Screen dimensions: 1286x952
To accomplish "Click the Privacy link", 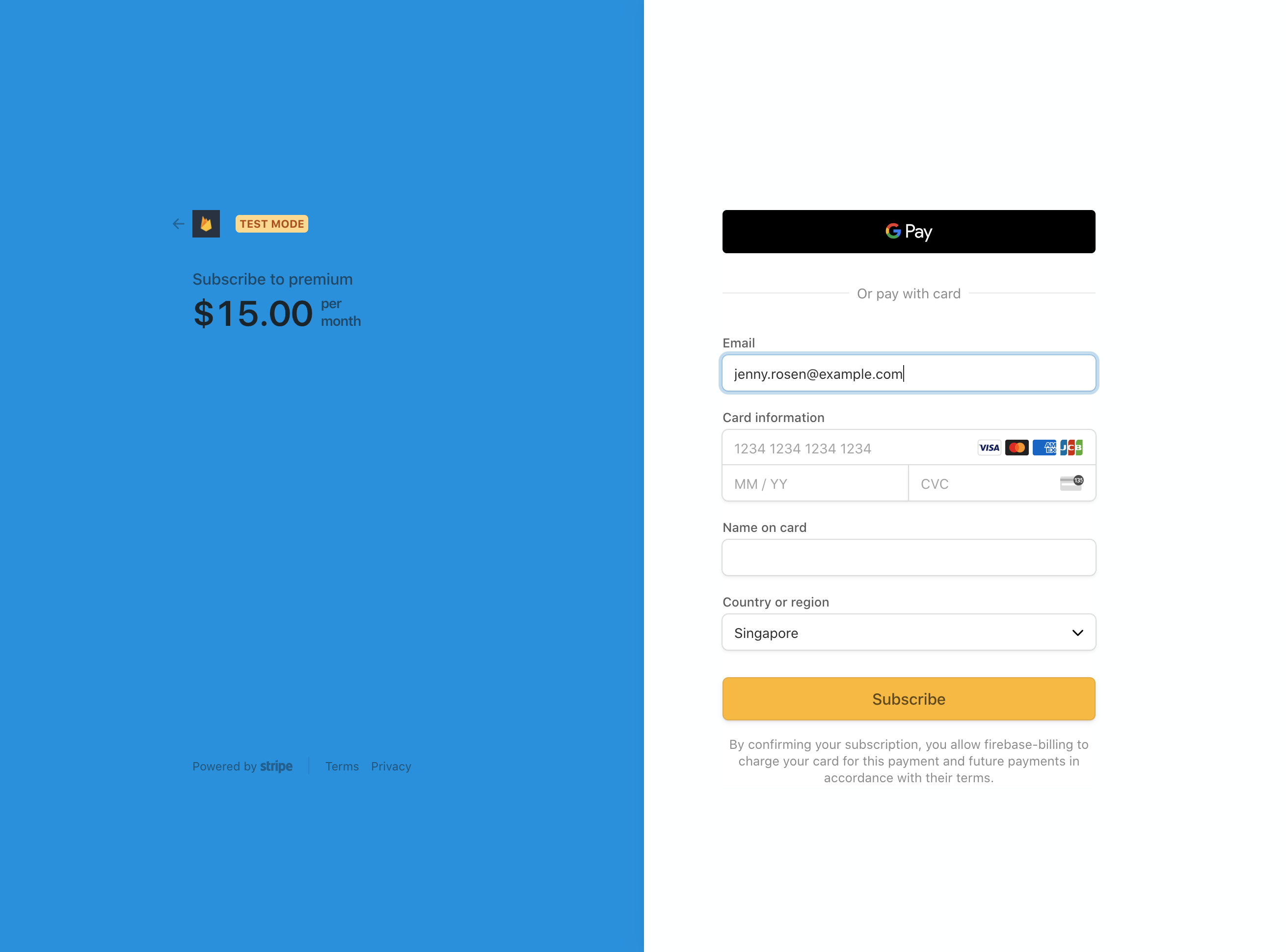I will pyautogui.click(x=391, y=766).
